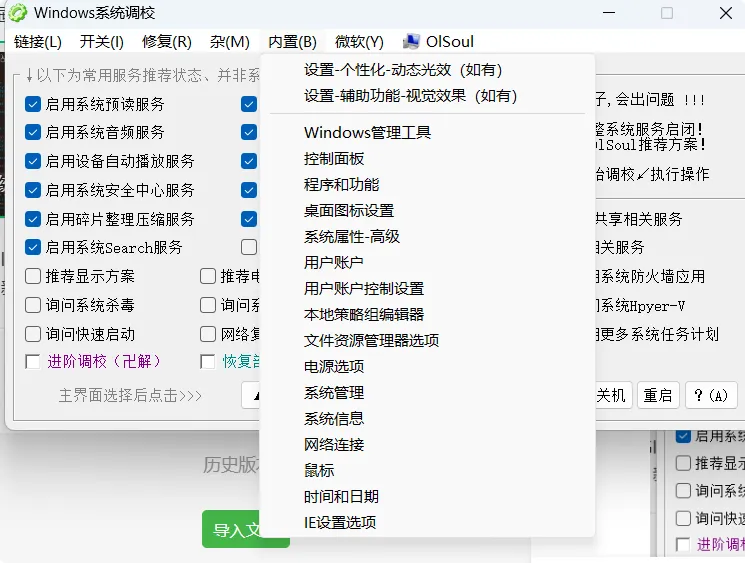Open the 微软(Y) menu

pyautogui.click(x=359, y=42)
